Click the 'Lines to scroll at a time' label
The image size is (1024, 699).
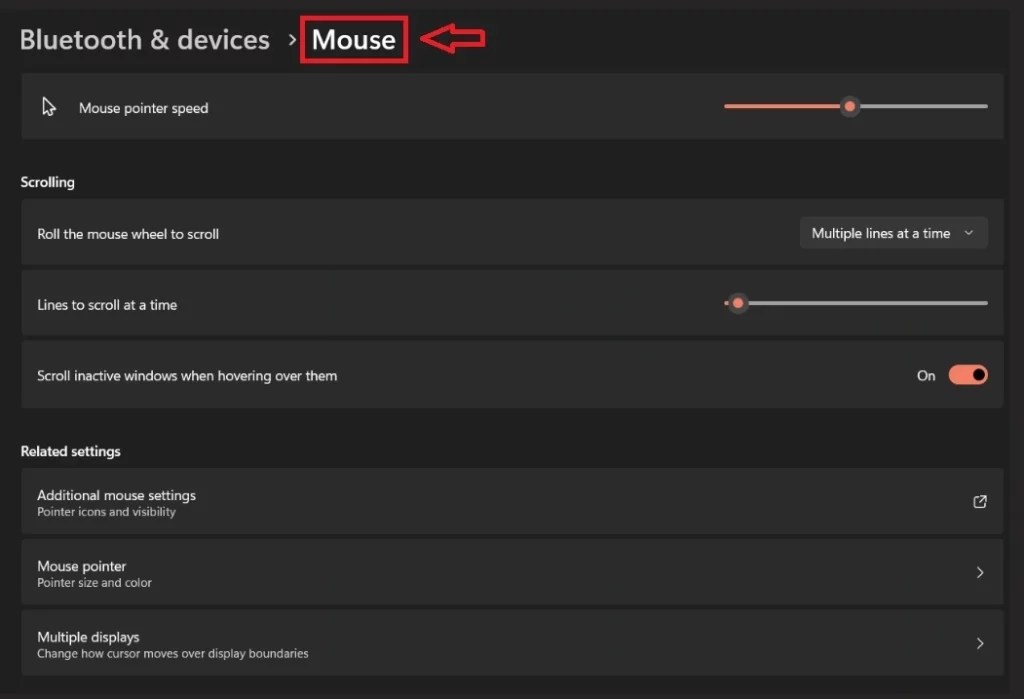(x=107, y=303)
